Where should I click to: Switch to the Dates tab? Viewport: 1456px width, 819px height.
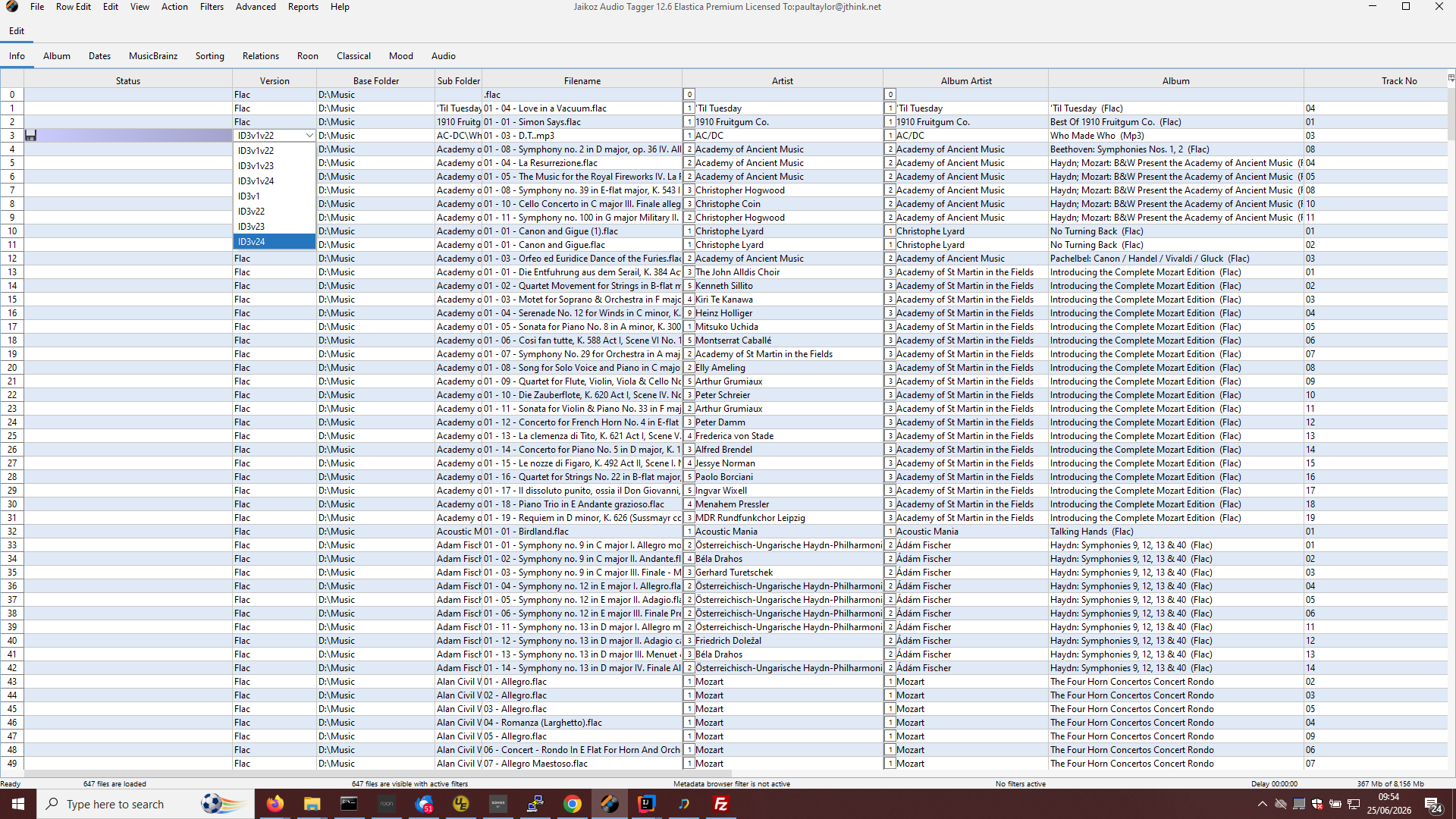99,56
